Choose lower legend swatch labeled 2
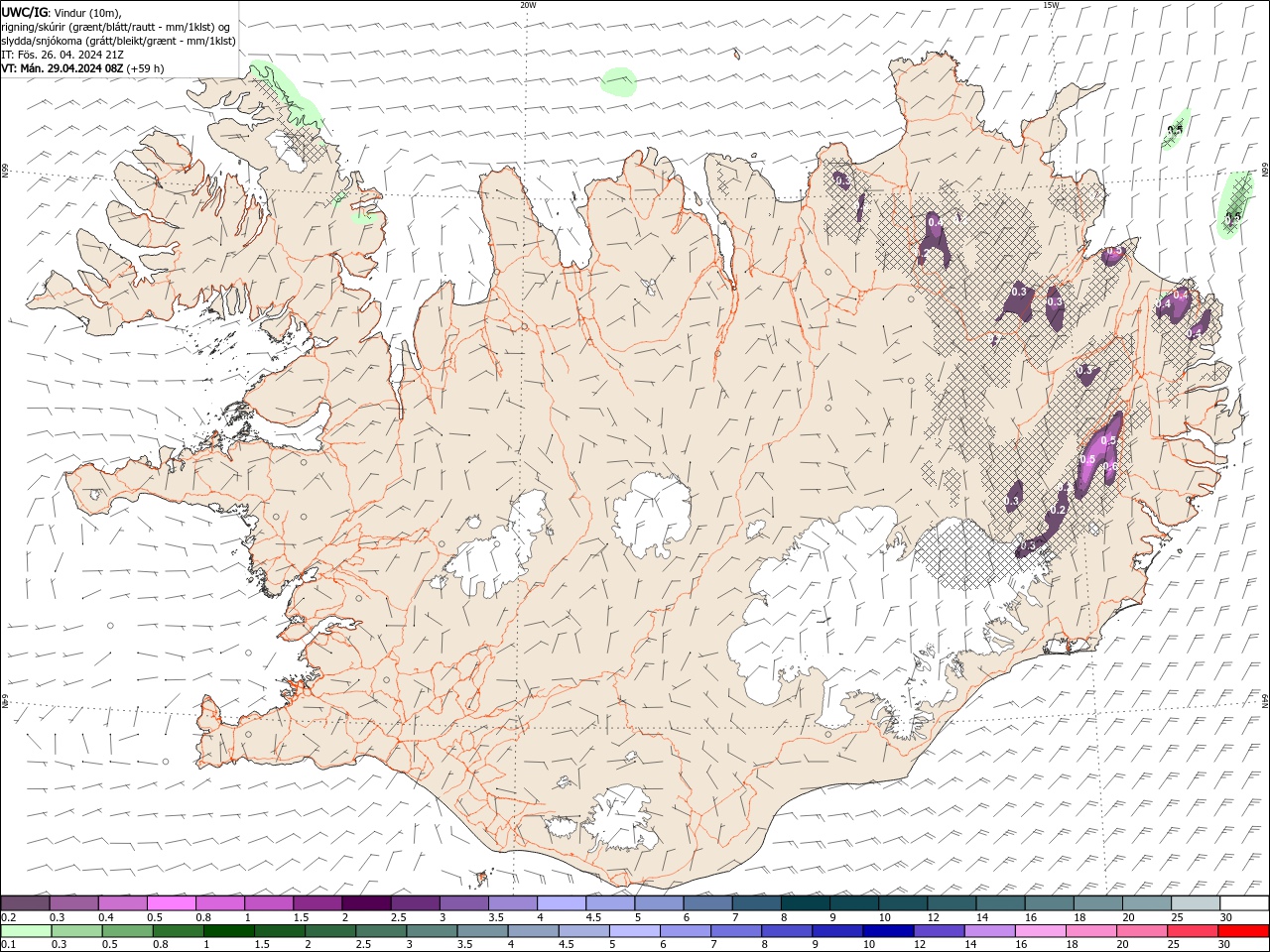This screenshot has height=952, width=1270. (330, 931)
